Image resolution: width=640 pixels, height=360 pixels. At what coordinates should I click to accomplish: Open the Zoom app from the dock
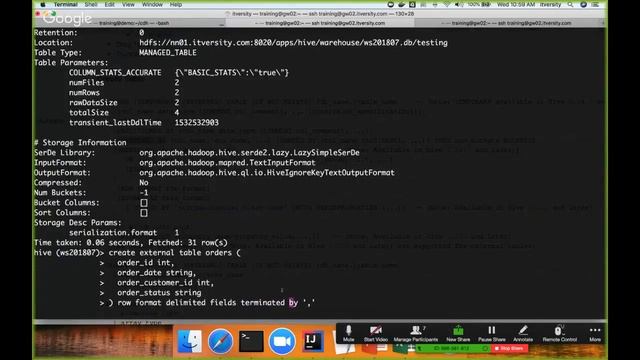click(x=282, y=340)
